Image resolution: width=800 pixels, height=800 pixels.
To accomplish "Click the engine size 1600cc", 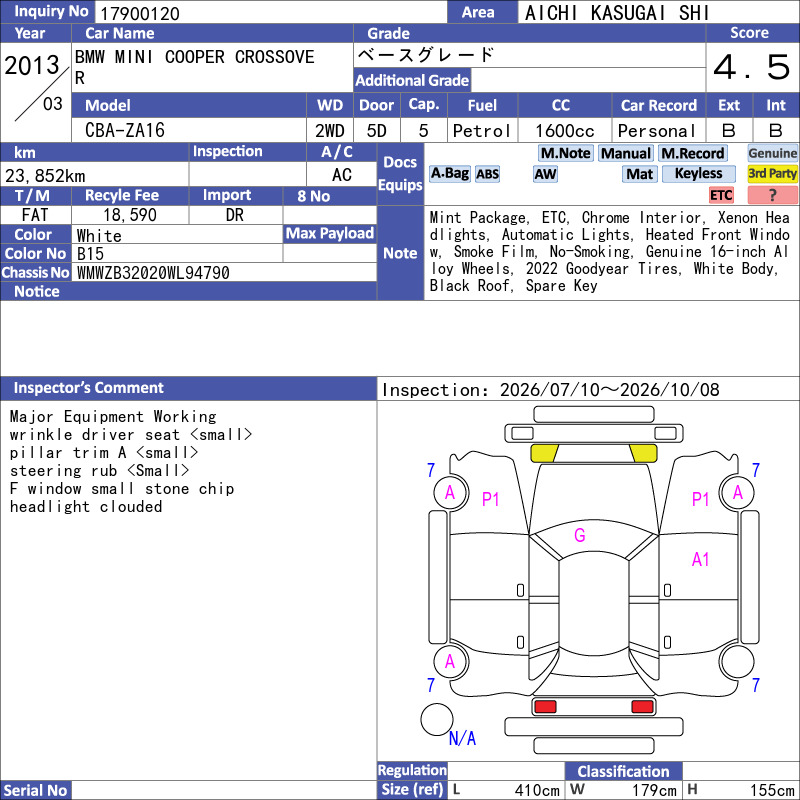I will (x=564, y=131).
